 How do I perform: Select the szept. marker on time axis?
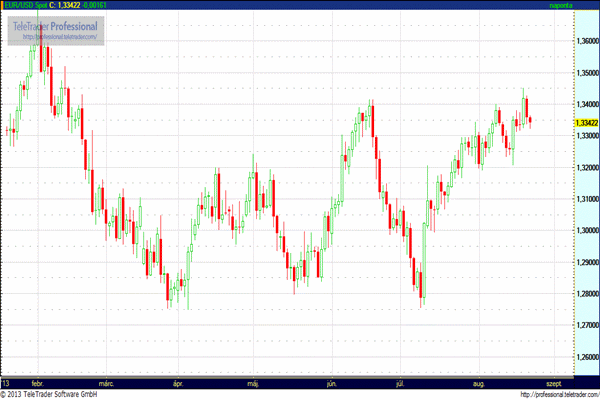pyautogui.click(x=553, y=382)
